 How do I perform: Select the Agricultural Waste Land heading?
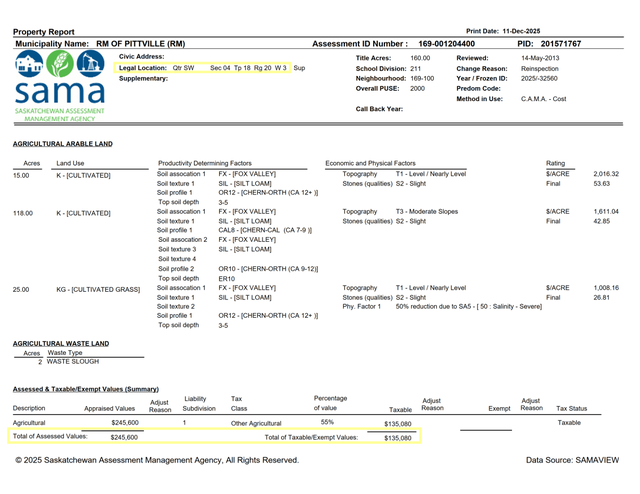point(60,343)
